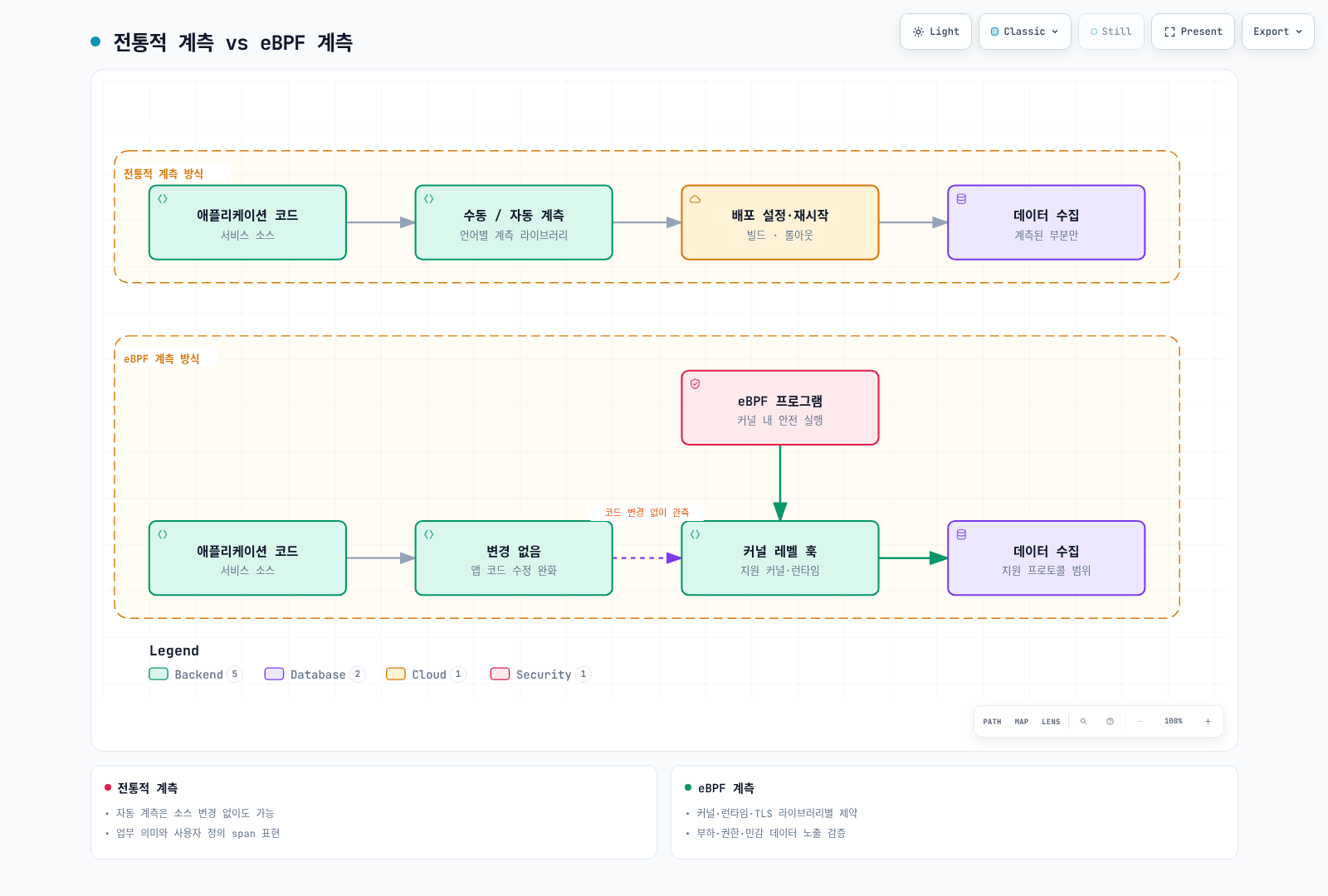Click the 부하·권한·민감 데이터 노출 검증 bullet
The width and height of the screenshot is (1328, 896).
click(x=771, y=833)
